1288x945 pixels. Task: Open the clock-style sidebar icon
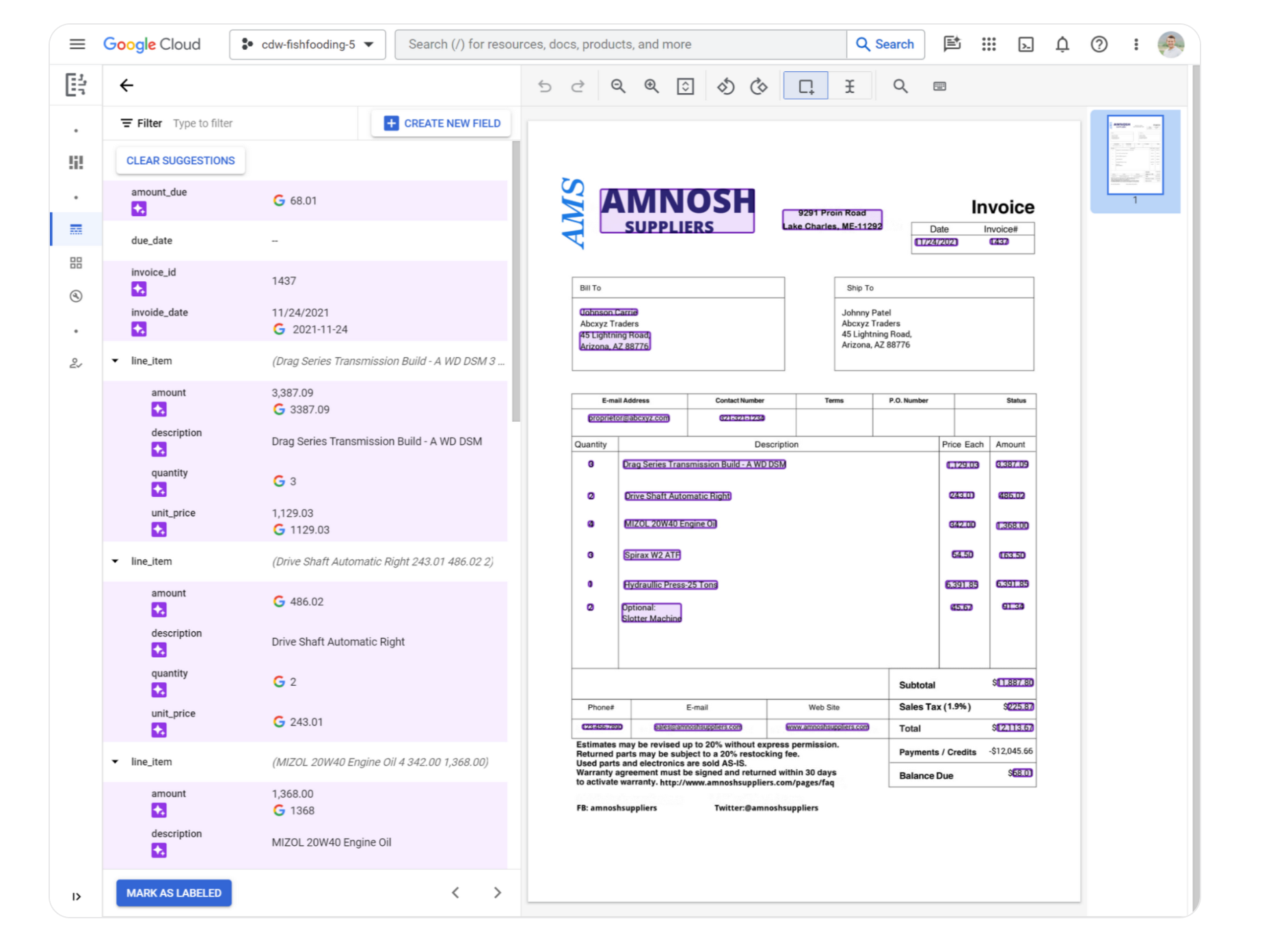click(x=76, y=296)
